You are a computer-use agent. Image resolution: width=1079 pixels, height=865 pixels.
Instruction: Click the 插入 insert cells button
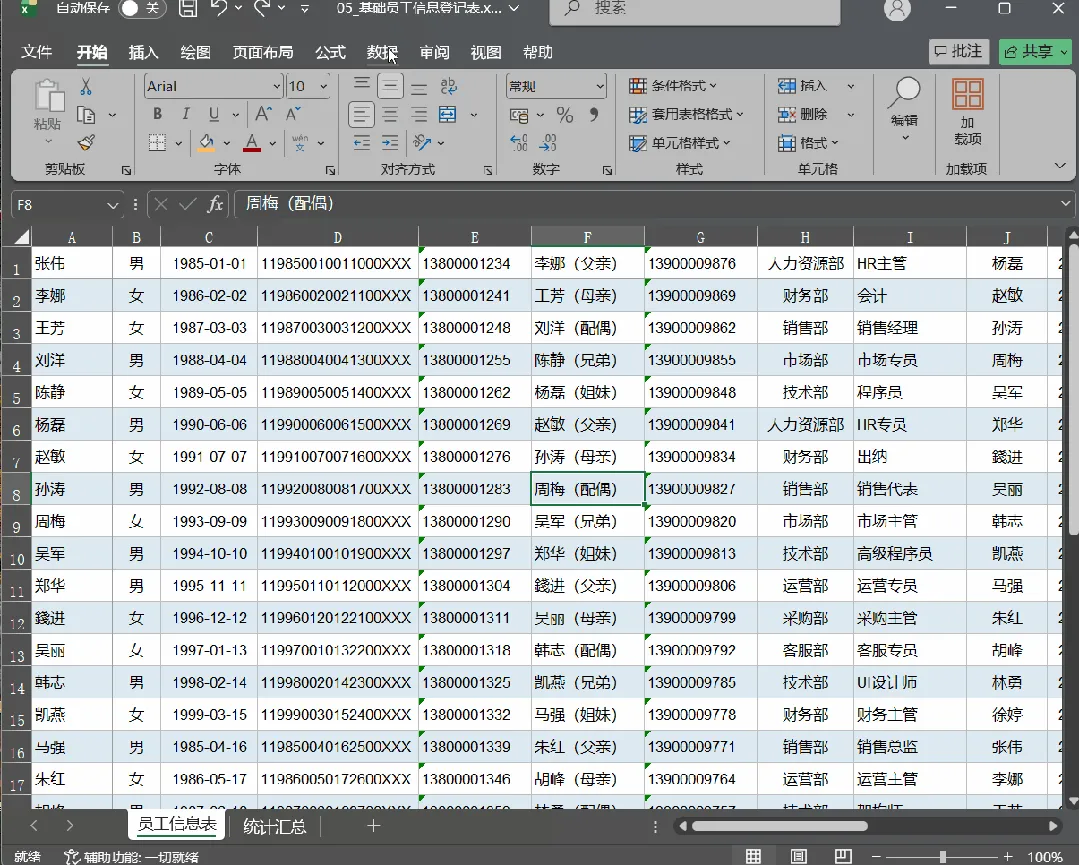click(x=802, y=86)
